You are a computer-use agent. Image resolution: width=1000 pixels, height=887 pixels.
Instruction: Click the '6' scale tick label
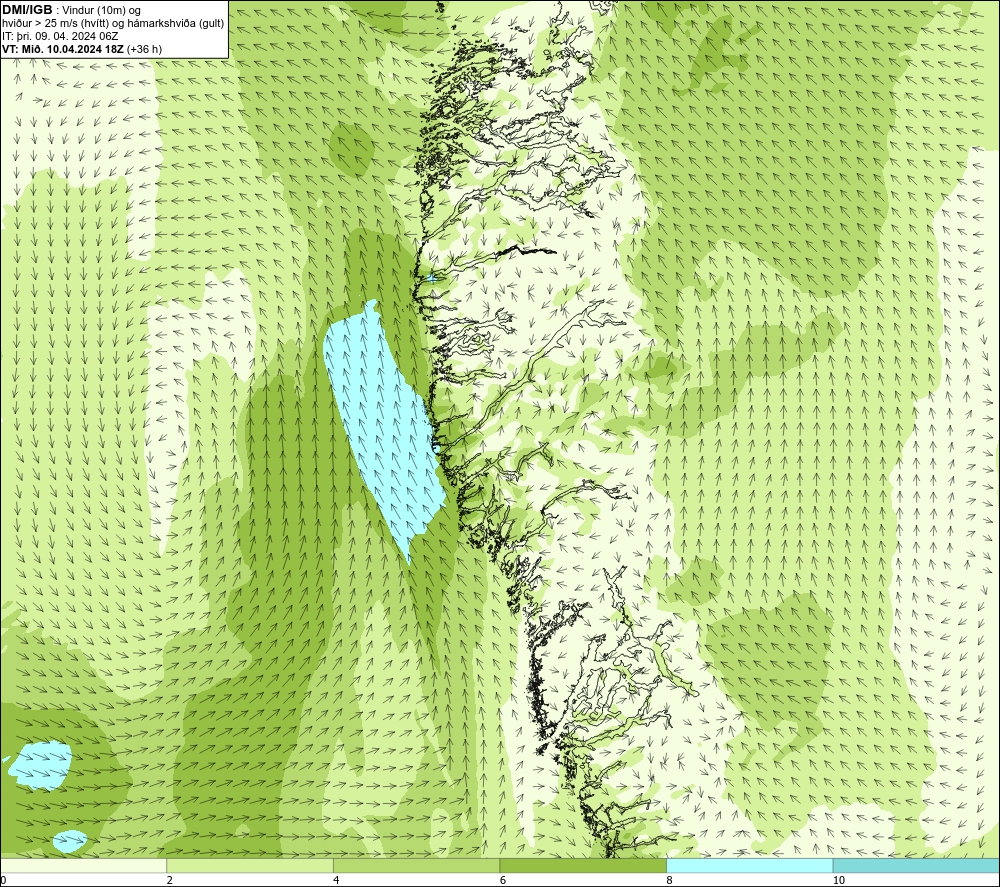point(503,880)
